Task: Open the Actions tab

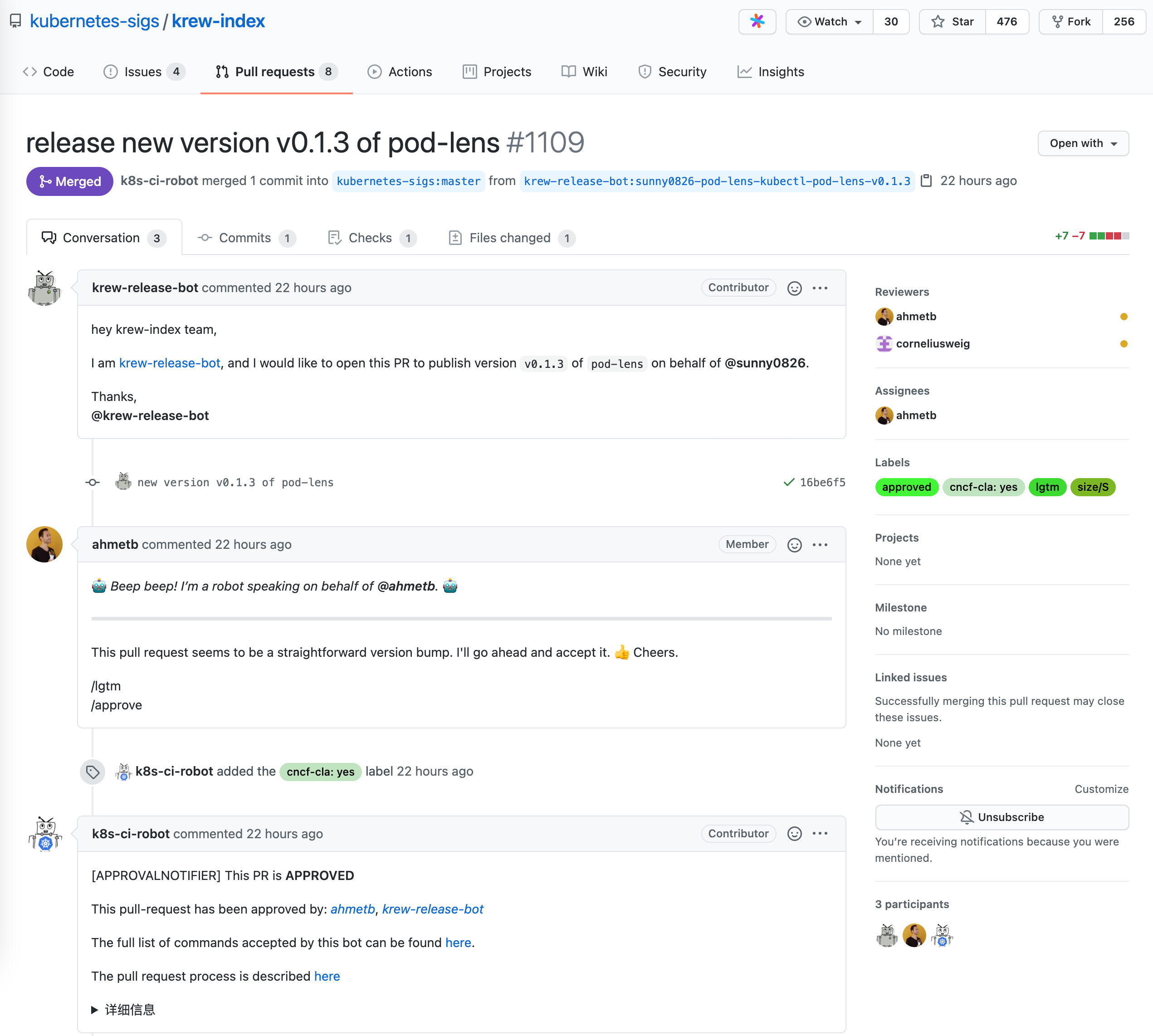Action: pyautogui.click(x=400, y=72)
